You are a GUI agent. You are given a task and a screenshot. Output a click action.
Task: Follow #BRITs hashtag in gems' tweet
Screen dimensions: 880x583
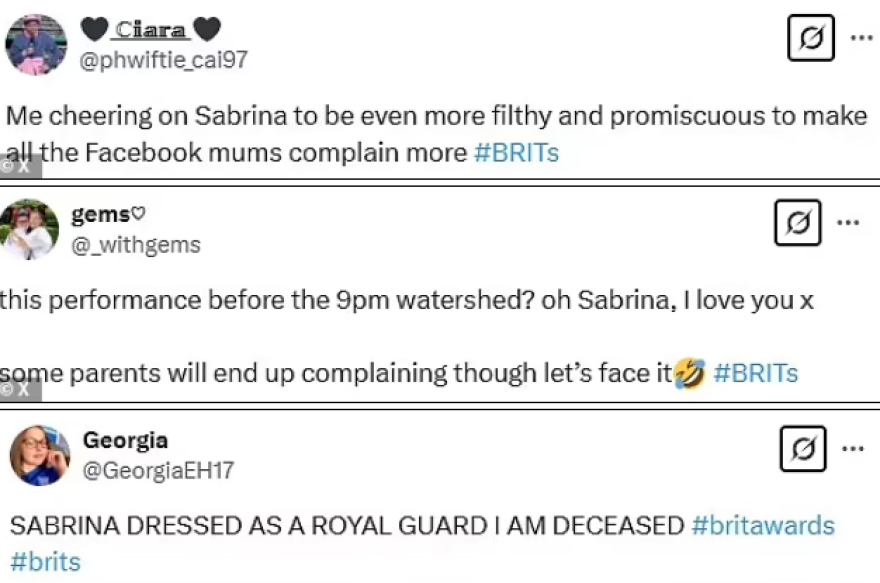pos(755,373)
